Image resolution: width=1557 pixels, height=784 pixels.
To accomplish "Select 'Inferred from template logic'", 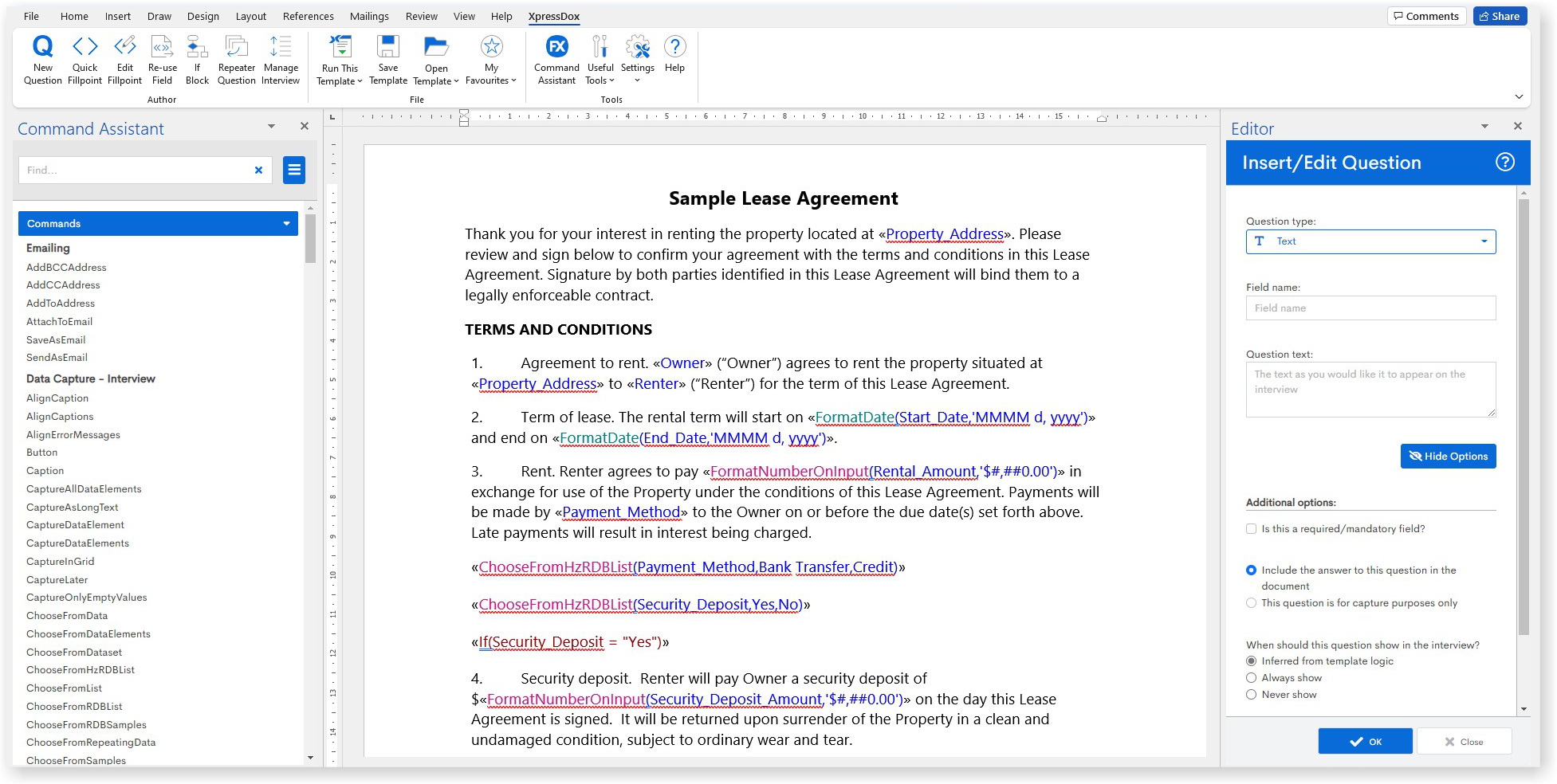I will click(1251, 661).
